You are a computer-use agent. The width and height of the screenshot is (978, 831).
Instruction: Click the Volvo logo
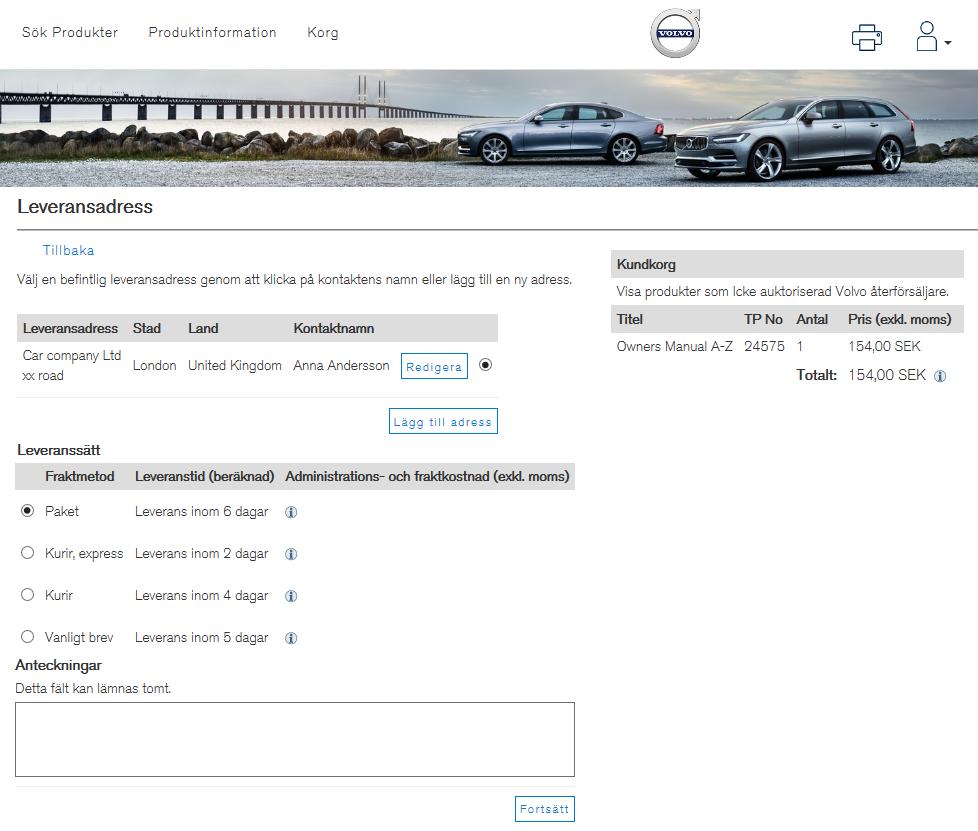pyautogui.click(x=675, y=33)
